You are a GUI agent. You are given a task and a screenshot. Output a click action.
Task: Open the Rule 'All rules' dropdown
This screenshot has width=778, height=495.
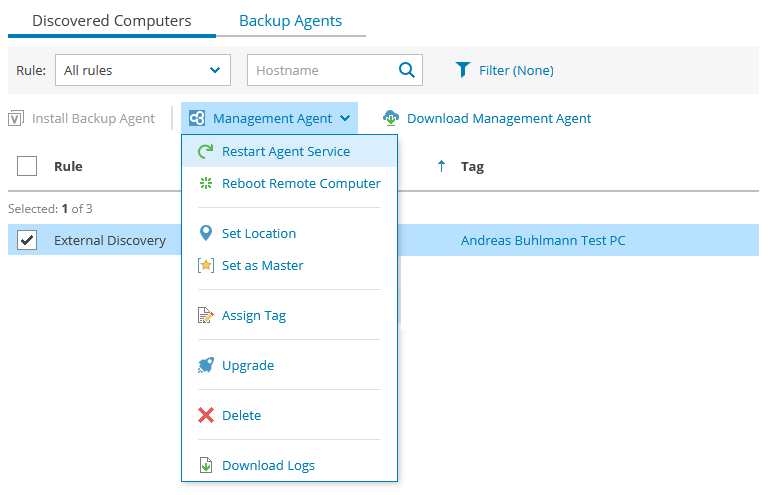[143, 70]
